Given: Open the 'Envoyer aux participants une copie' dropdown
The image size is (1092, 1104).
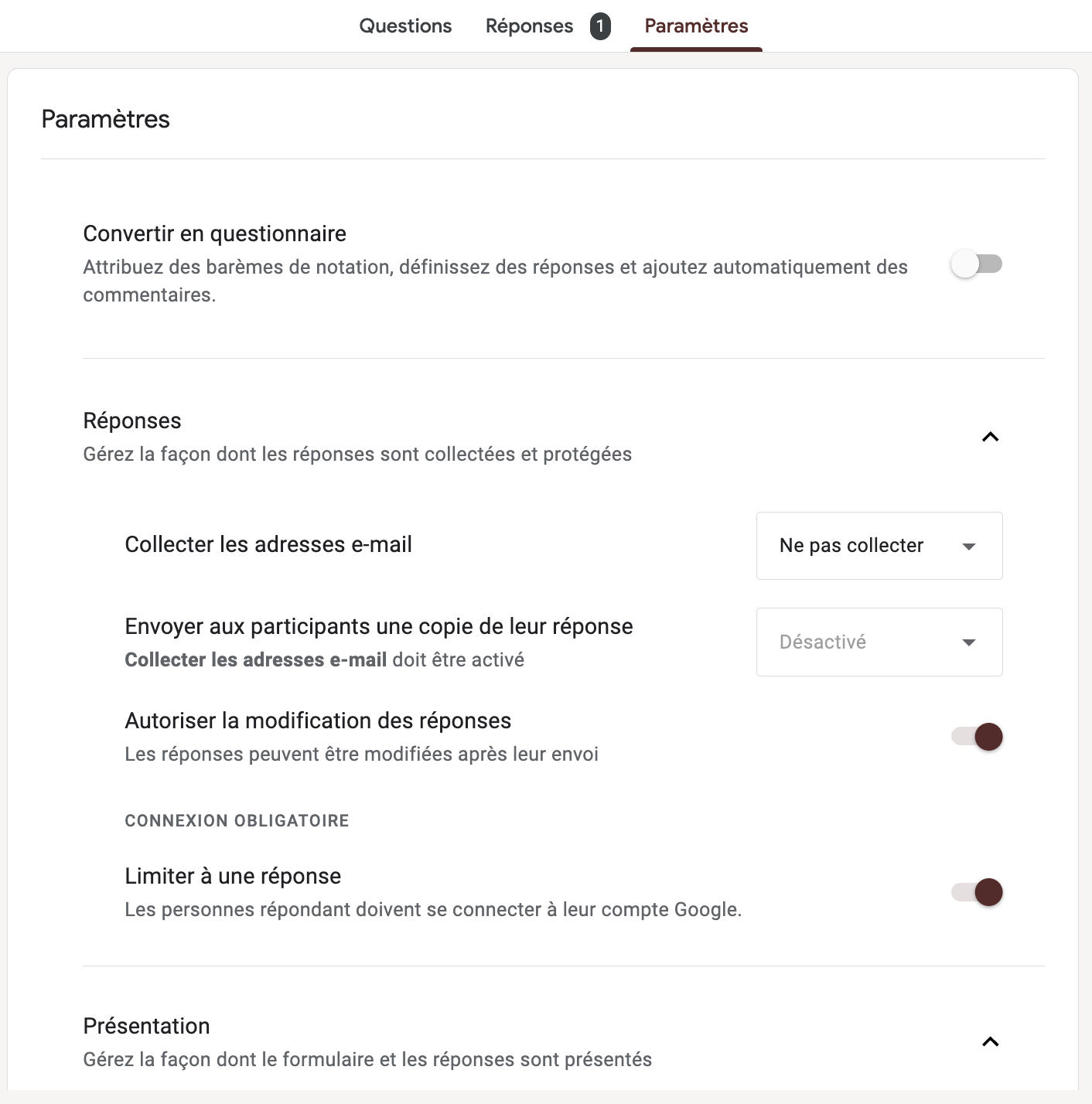Looking at the screenshot, I should click(x=879, y=642).
